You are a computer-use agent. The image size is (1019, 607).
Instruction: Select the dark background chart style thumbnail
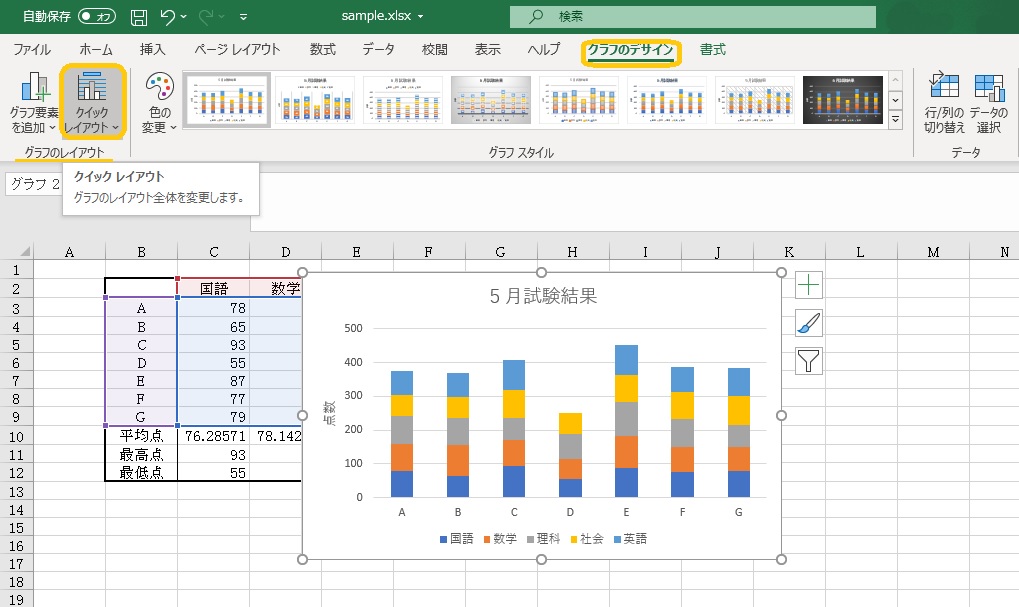pos(843,100)
